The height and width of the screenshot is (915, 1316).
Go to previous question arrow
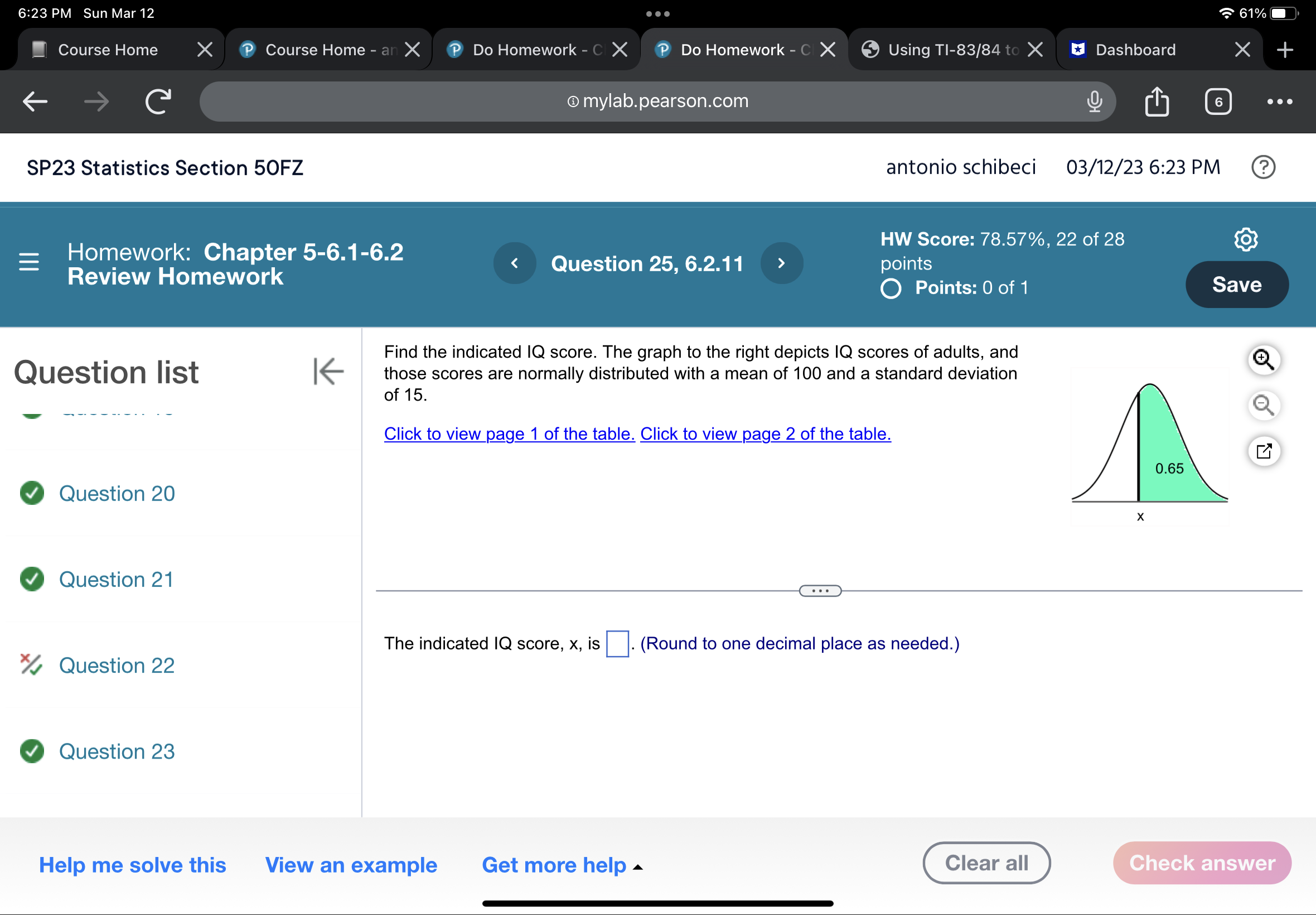[514, 263]
